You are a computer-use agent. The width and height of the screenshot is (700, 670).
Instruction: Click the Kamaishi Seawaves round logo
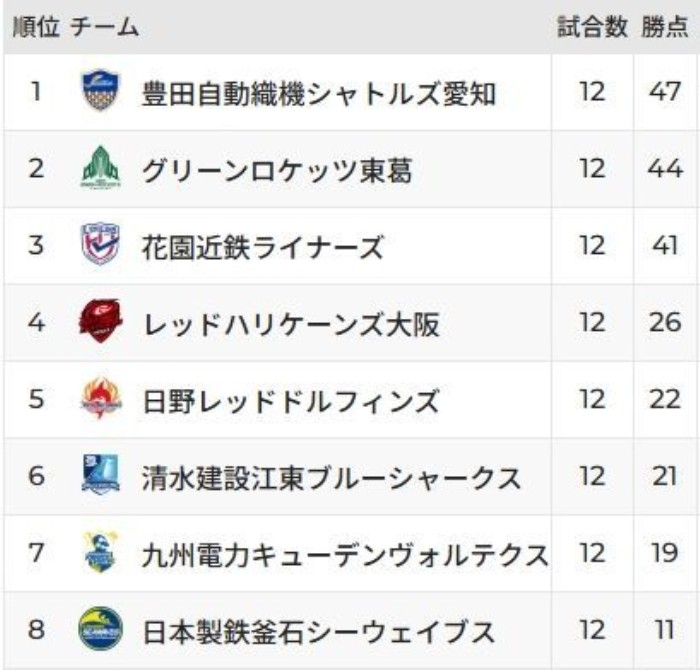click(x=101, y=628)
